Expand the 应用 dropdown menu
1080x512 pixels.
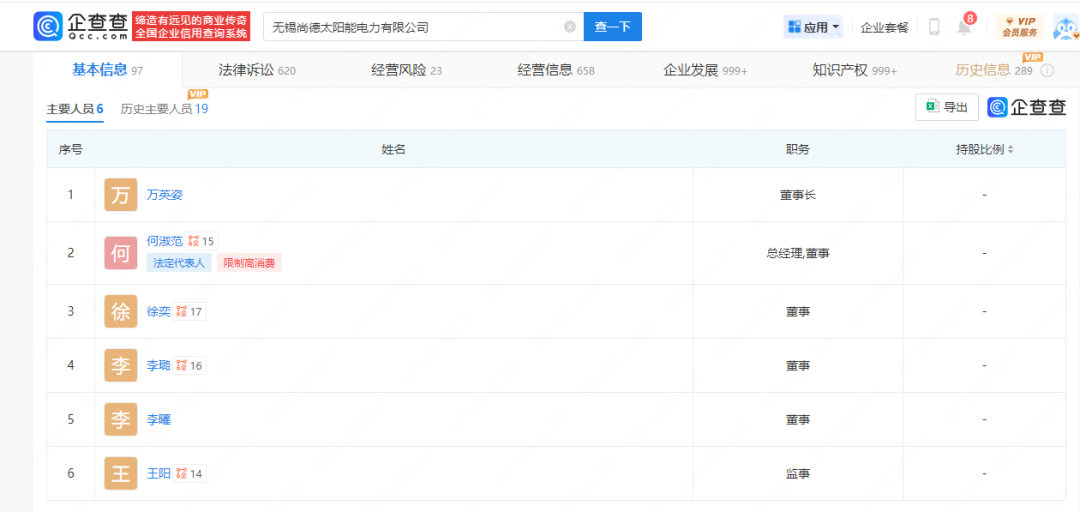(x=814, y=27)
